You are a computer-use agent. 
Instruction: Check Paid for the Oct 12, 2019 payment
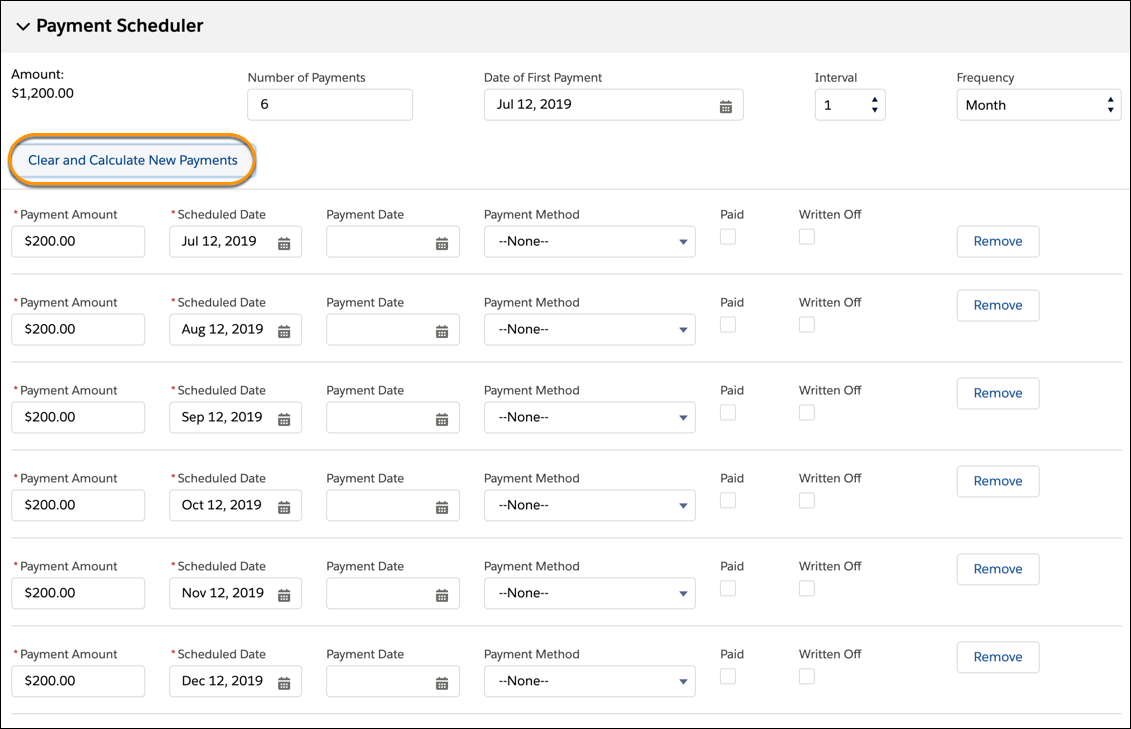pos(728,500)
